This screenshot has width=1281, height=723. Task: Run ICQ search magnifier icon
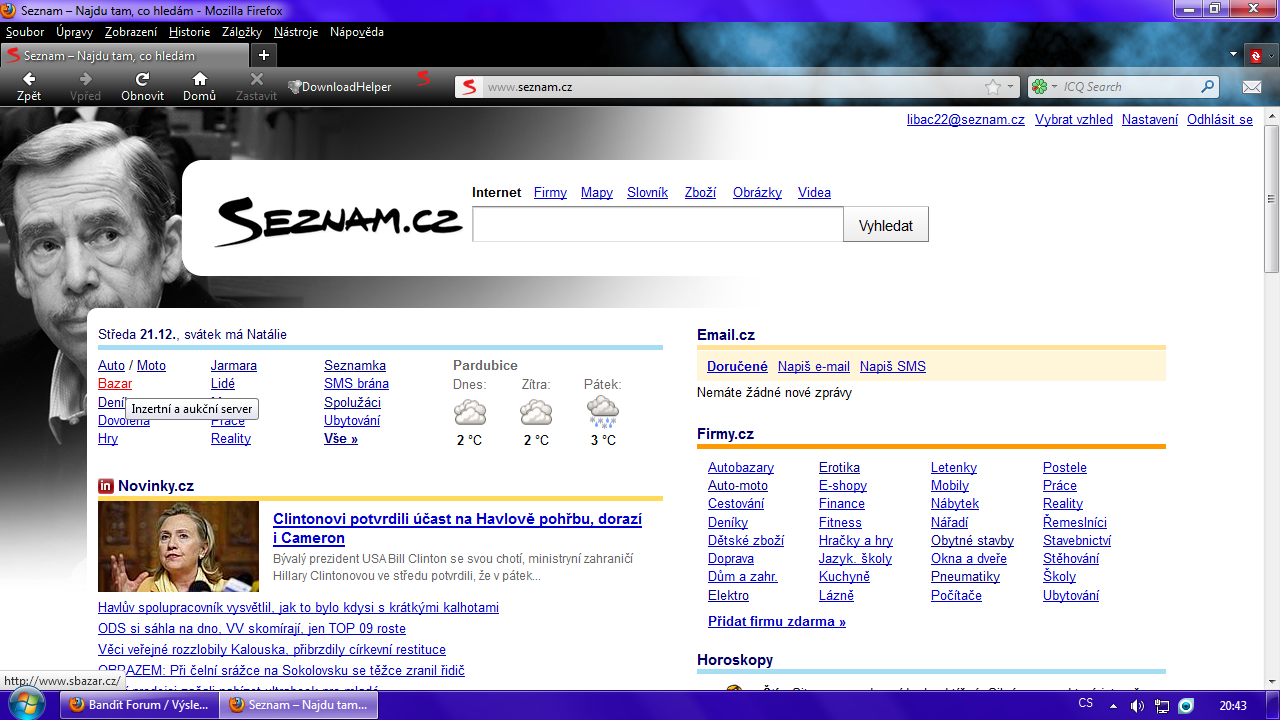pyautogui.click(x=1208, y=87)
